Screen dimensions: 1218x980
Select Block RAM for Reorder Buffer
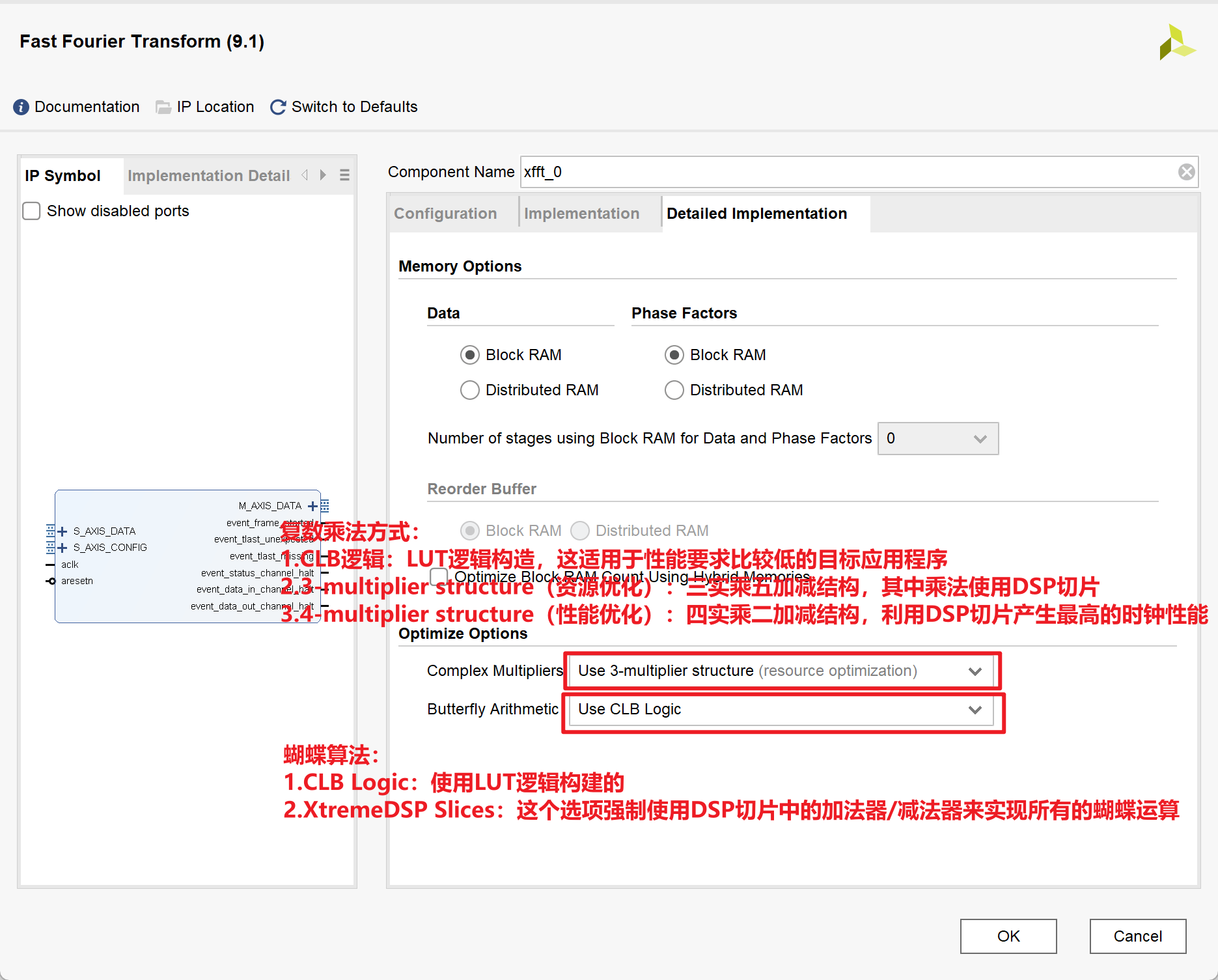469,531
